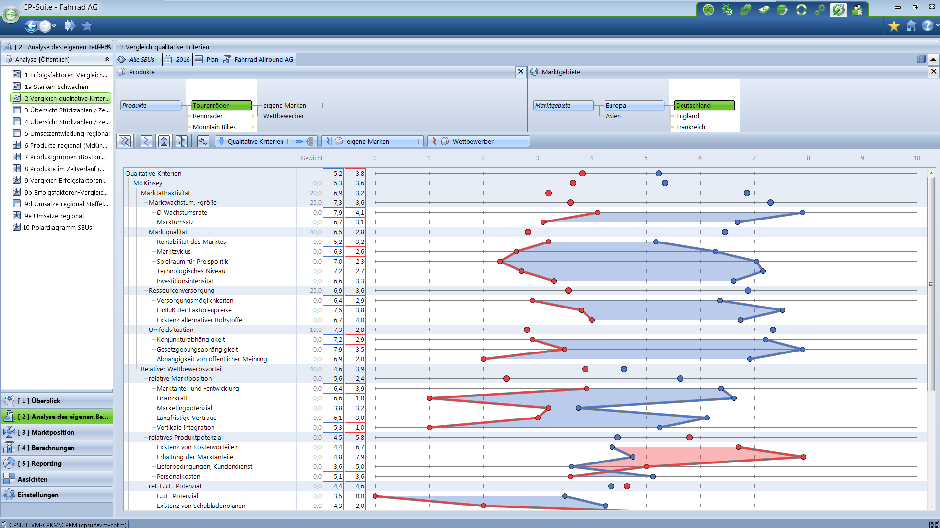Open the Einstellungen navigation section
Viewport: 940px width, 528px height.
(56, 495)
